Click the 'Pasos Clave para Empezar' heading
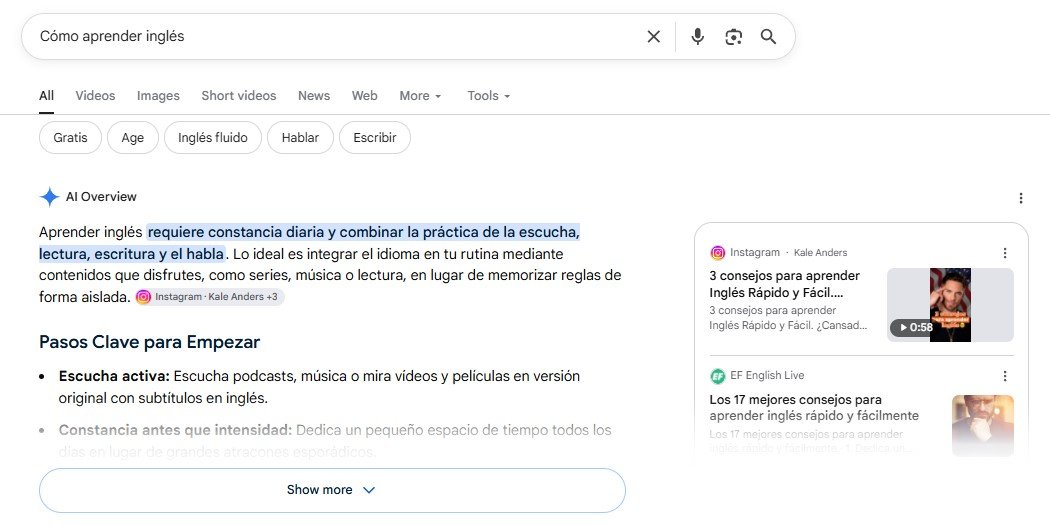Image resolution: width=1050 pixels, height=526 pixels. click(149, 342)
